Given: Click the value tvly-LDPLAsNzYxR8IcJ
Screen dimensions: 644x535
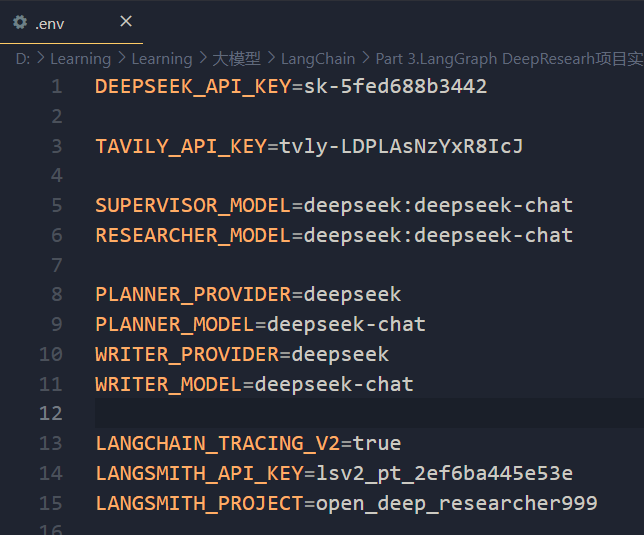Looking at the screenshot, I should pyautogui.click(x=401, y=147).
